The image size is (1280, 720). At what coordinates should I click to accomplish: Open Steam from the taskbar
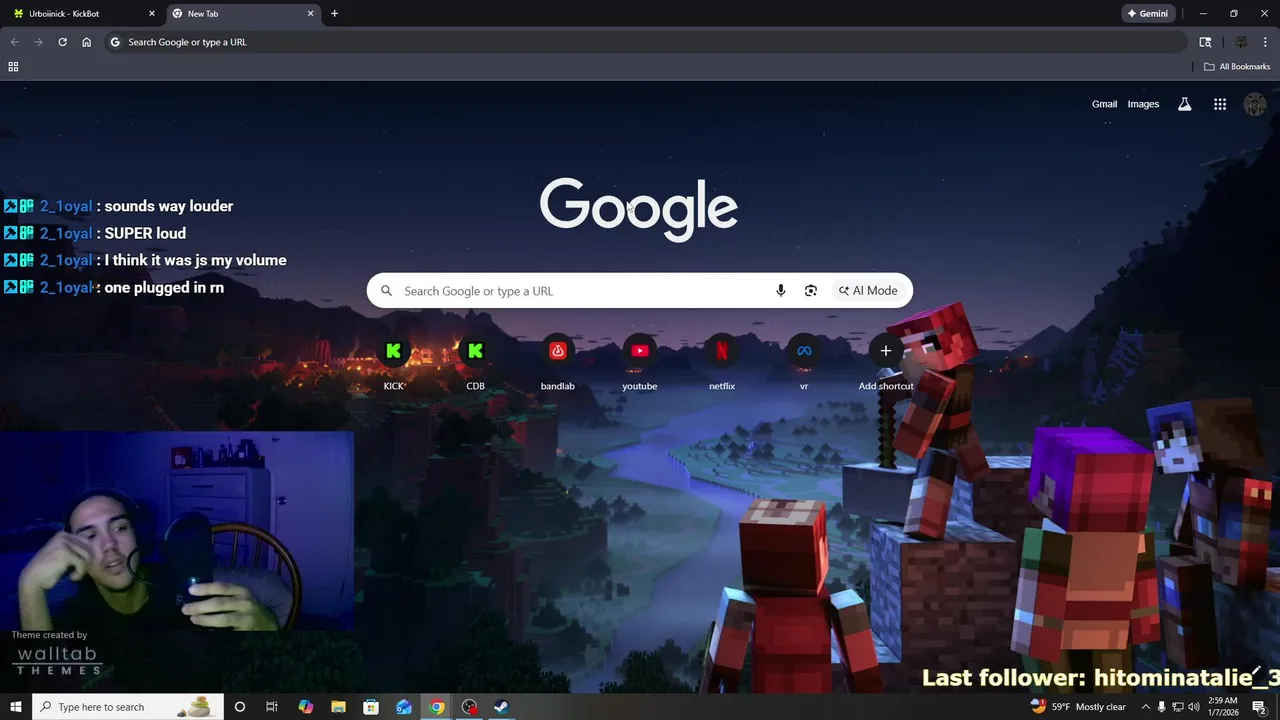503,707
